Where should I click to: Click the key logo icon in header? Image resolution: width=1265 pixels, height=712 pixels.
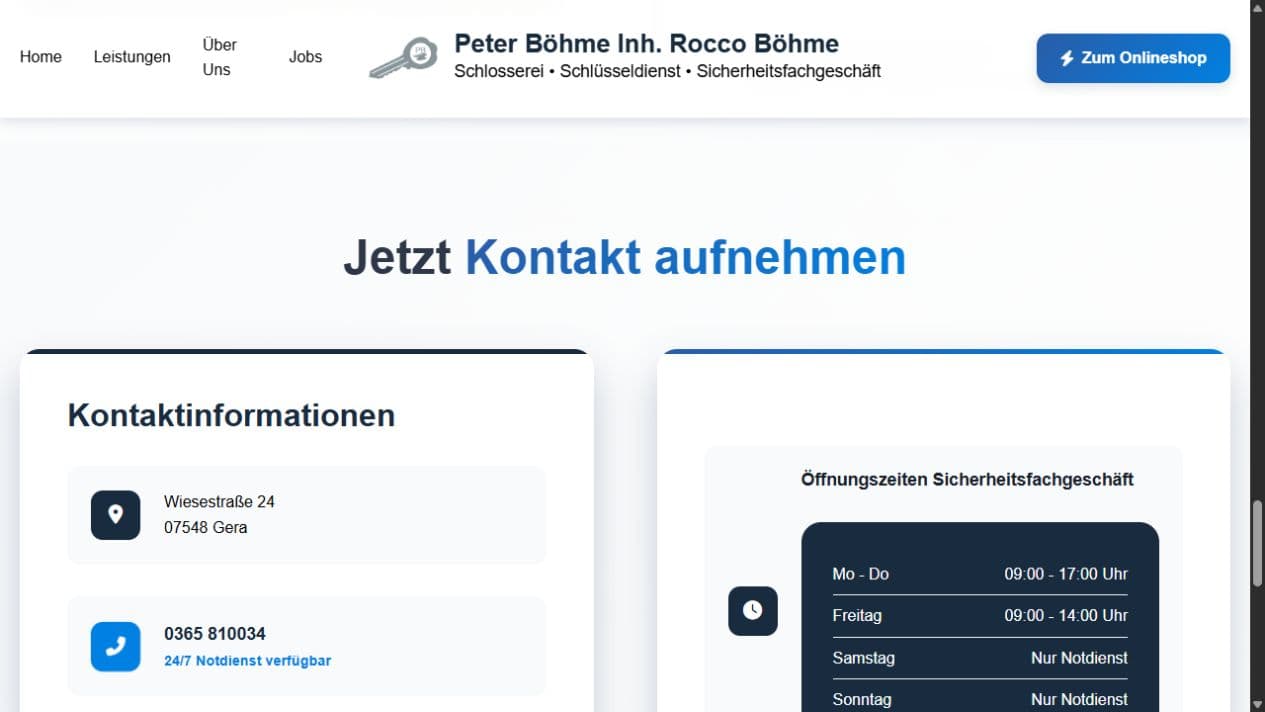point(403,57)
